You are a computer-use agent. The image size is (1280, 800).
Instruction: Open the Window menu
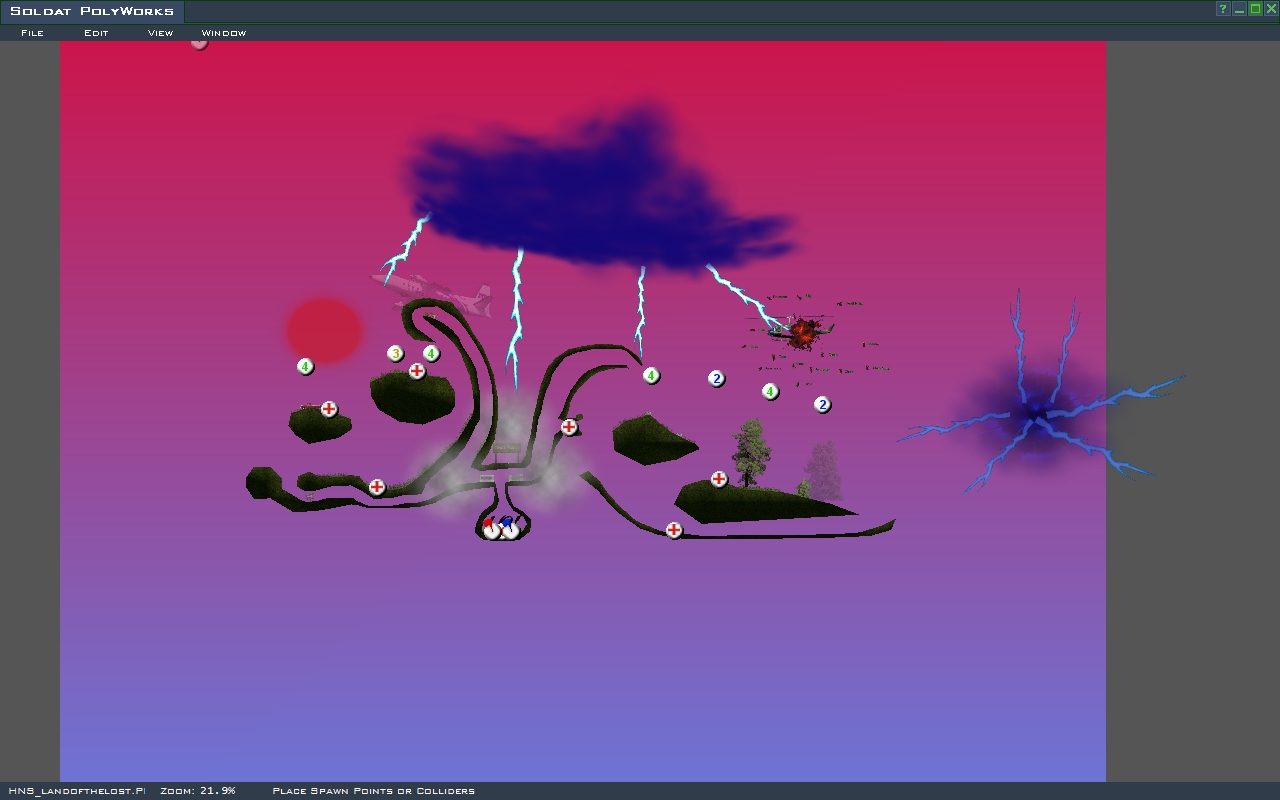pyautogui.click(x=224, y=33)
